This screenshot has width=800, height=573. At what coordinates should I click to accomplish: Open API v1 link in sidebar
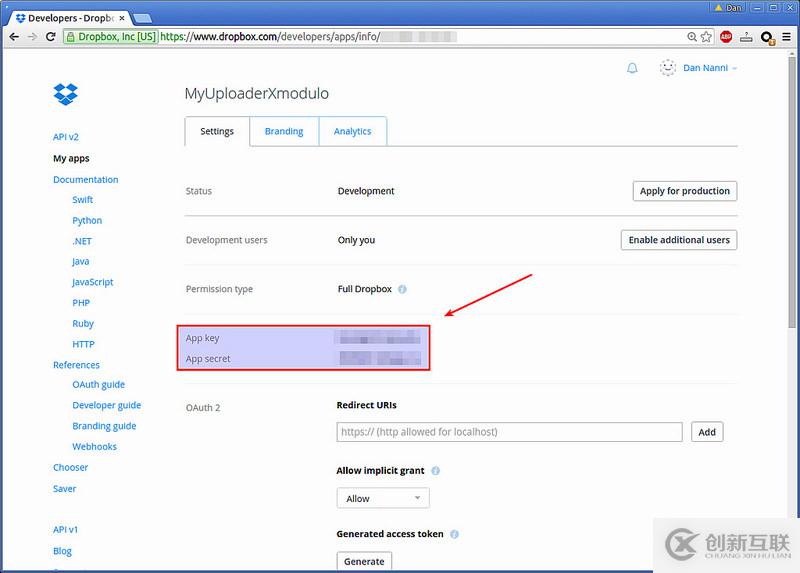pyautogui.click(x=65, y=530)
